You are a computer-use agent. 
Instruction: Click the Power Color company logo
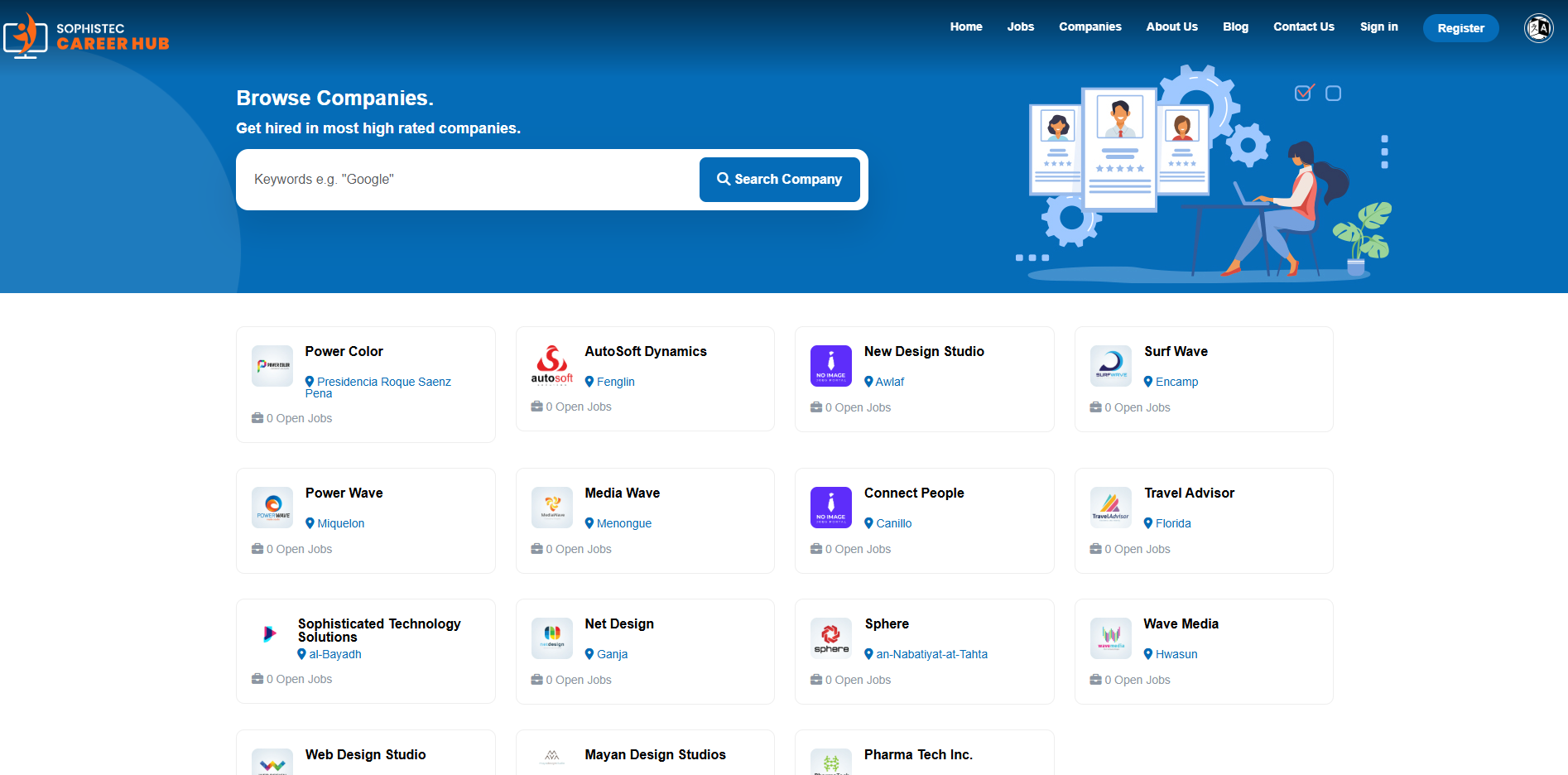[x=272, y=366]
